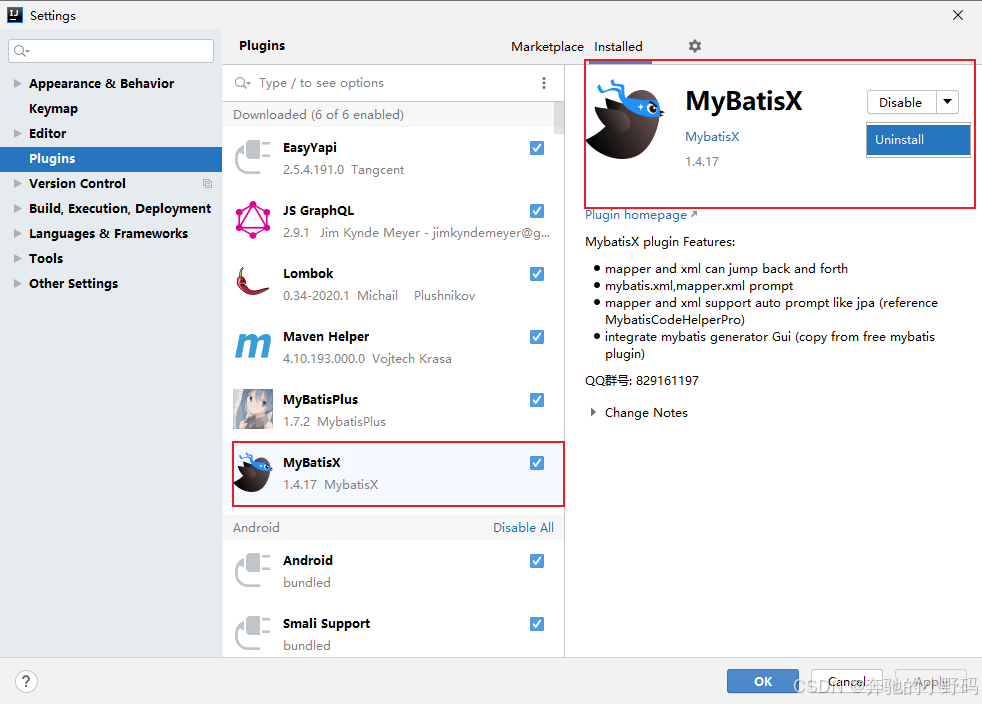Expand the Editor settings arrow
Viewport: 982px width, 704px height.
(x=18, y=133)
